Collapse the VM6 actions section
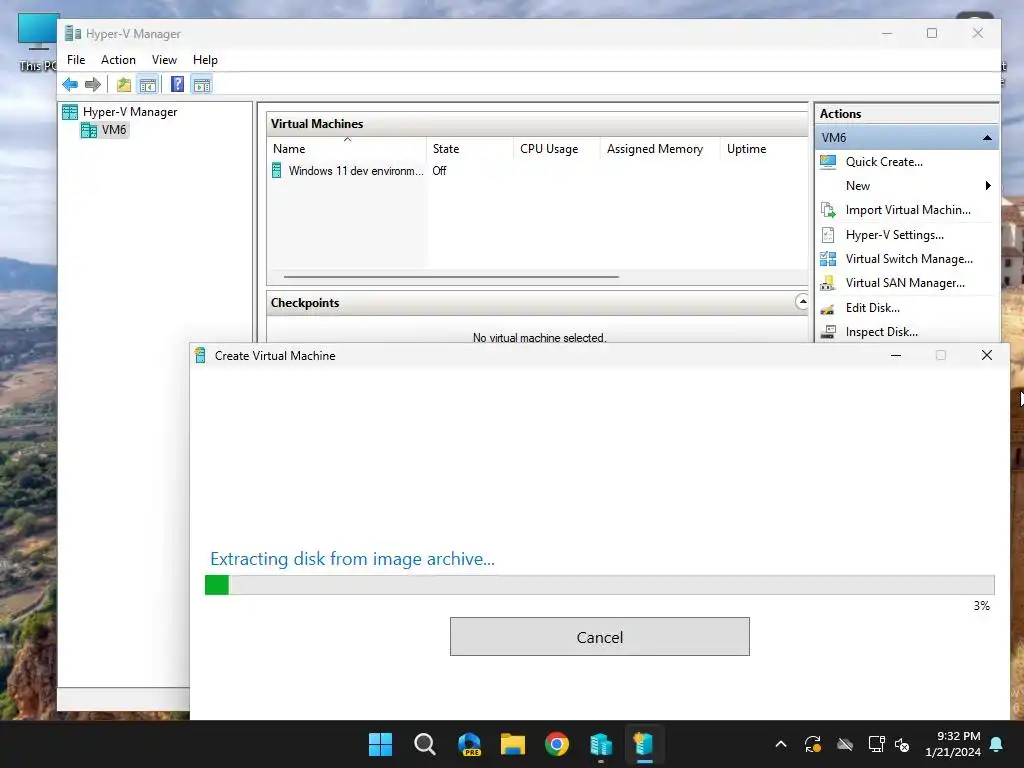This screenshot has width=1024, height=768. click(987, 138)
